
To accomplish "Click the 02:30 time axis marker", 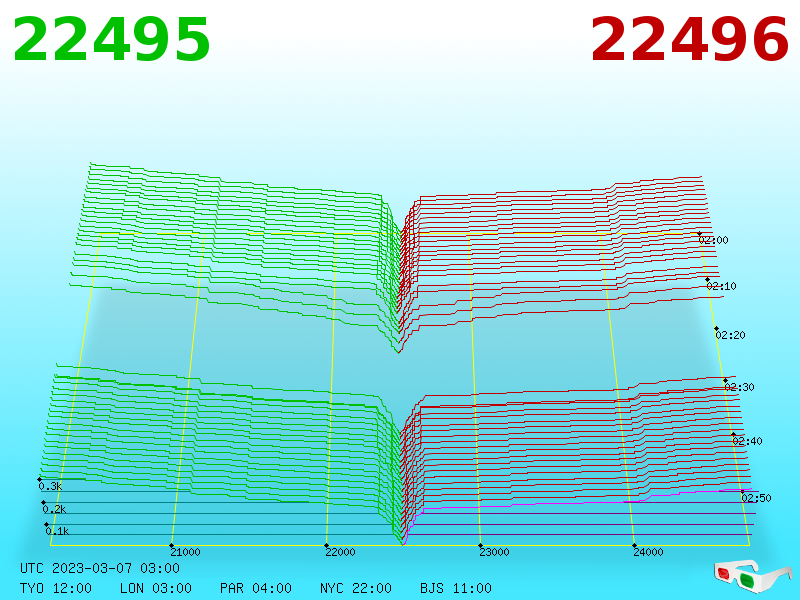I will pyautogui.click(x=739, y=387).
